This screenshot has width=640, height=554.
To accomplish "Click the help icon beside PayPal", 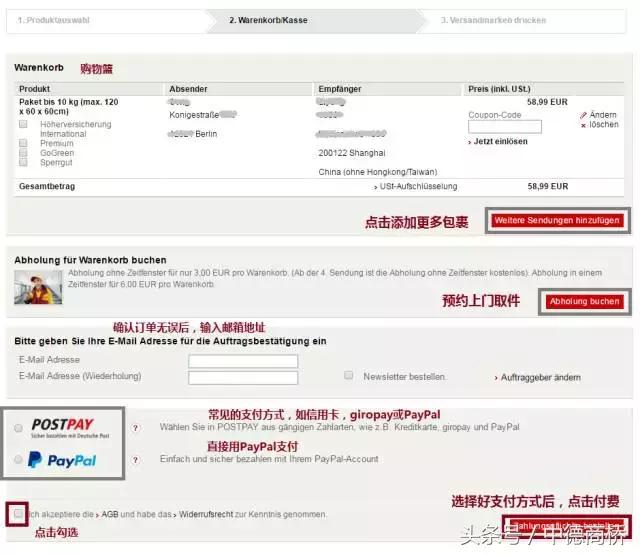I will tap(135, 459).
